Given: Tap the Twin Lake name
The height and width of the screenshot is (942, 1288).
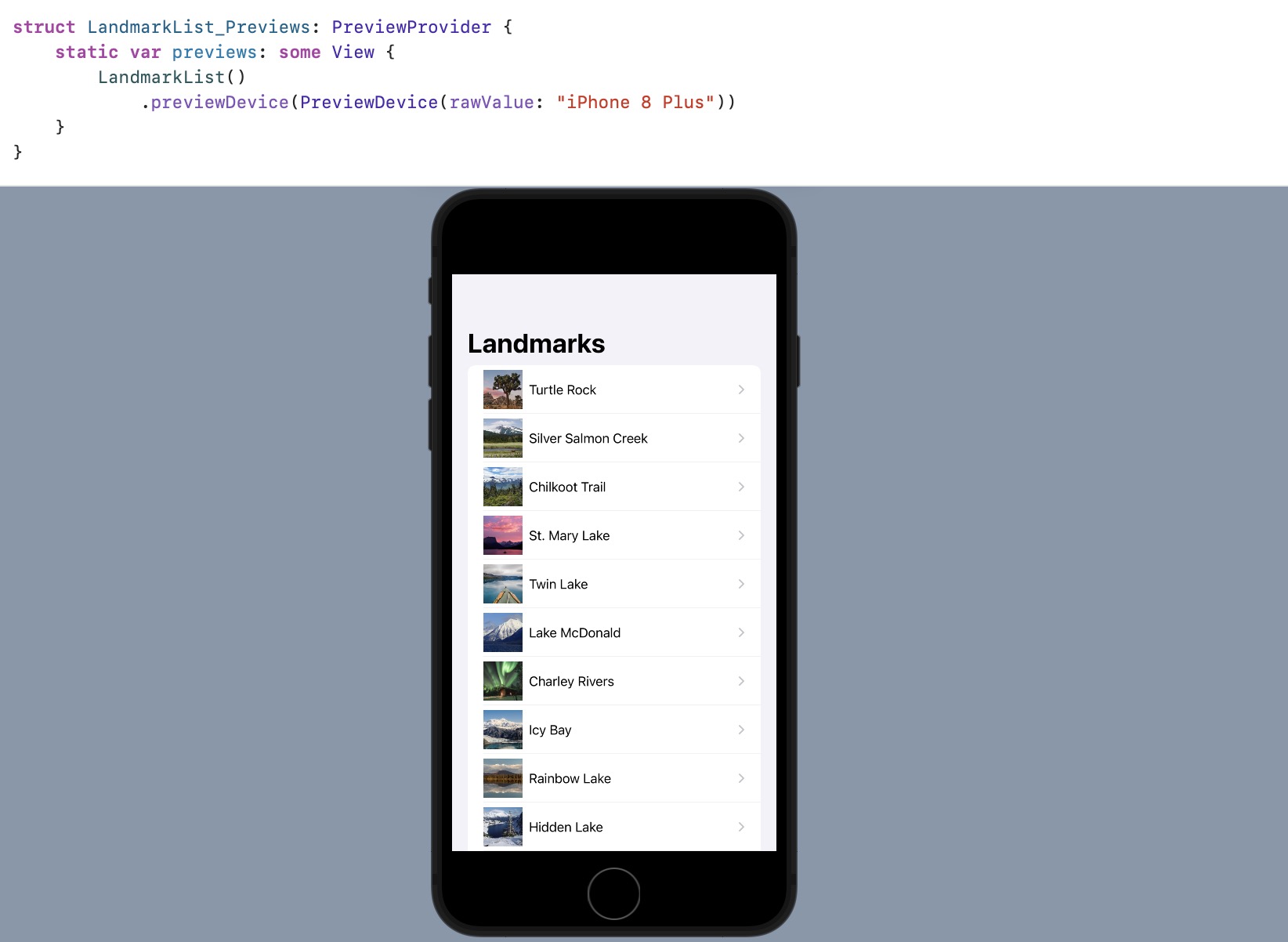Looking at the screenshot, I should coord(559,584).
